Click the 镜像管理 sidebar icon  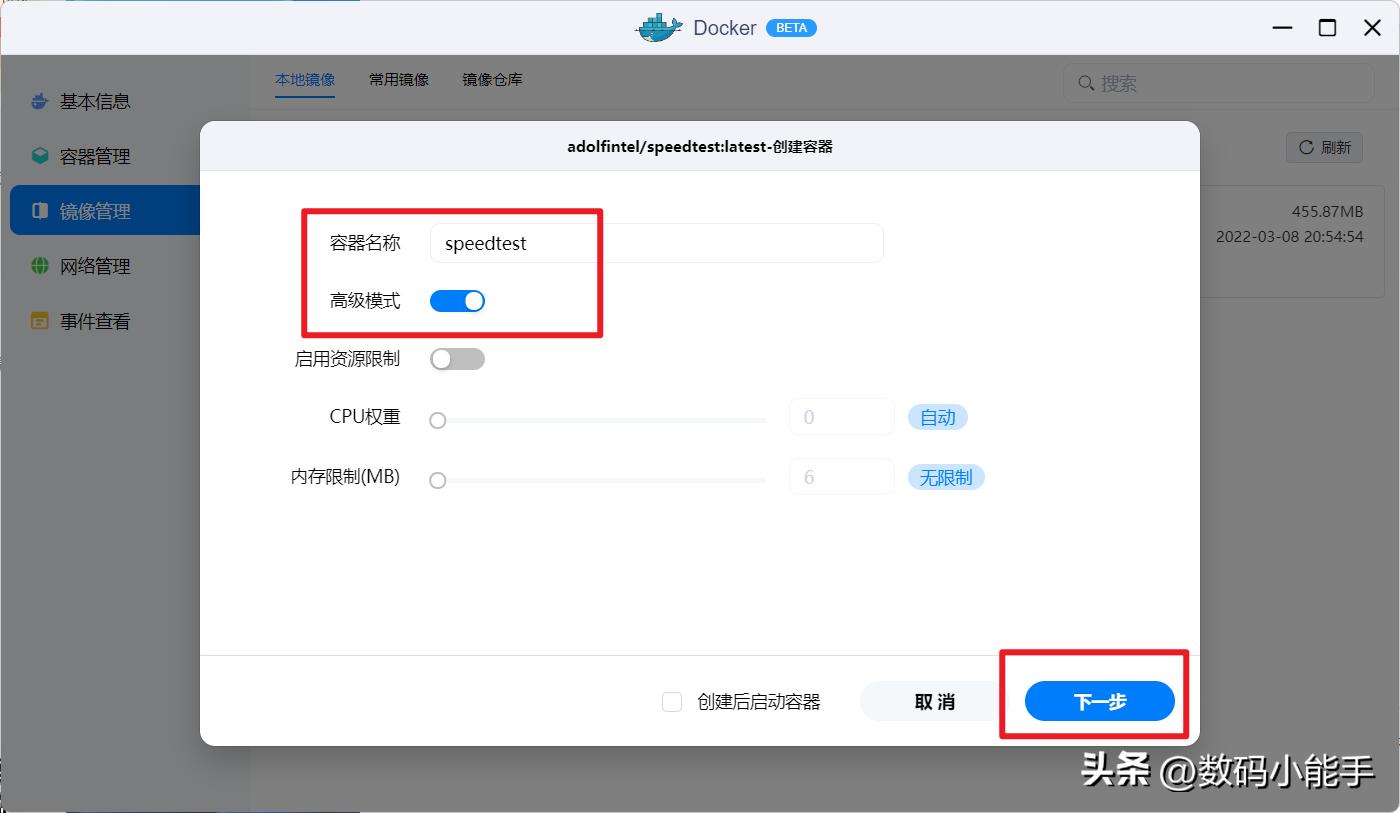(x=38, y=210)
